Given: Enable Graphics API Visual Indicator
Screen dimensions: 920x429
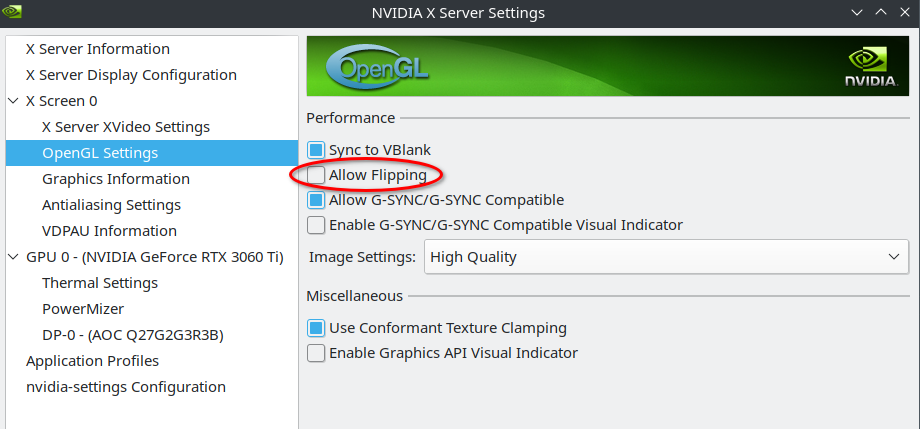Looking at the screenshot, I should pos(316,353).
